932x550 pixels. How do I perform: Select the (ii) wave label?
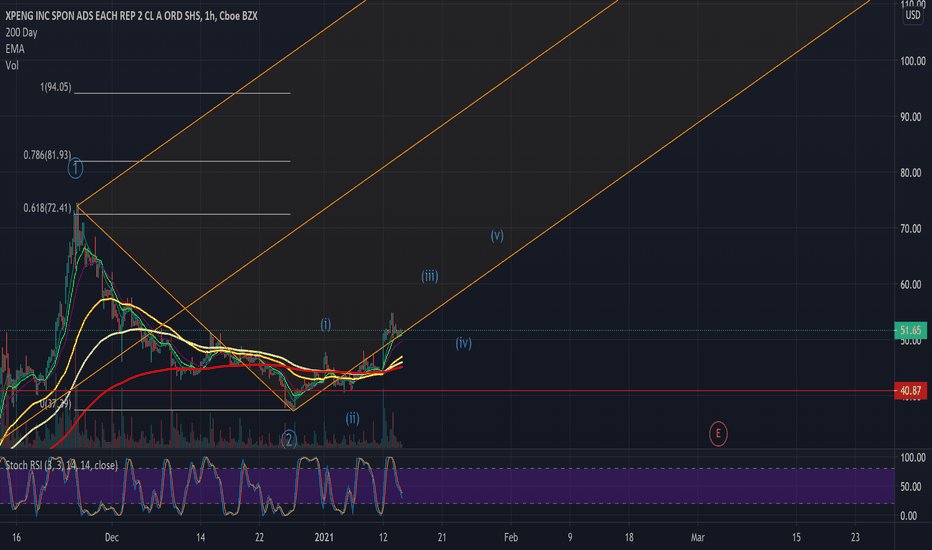point(352,418)
